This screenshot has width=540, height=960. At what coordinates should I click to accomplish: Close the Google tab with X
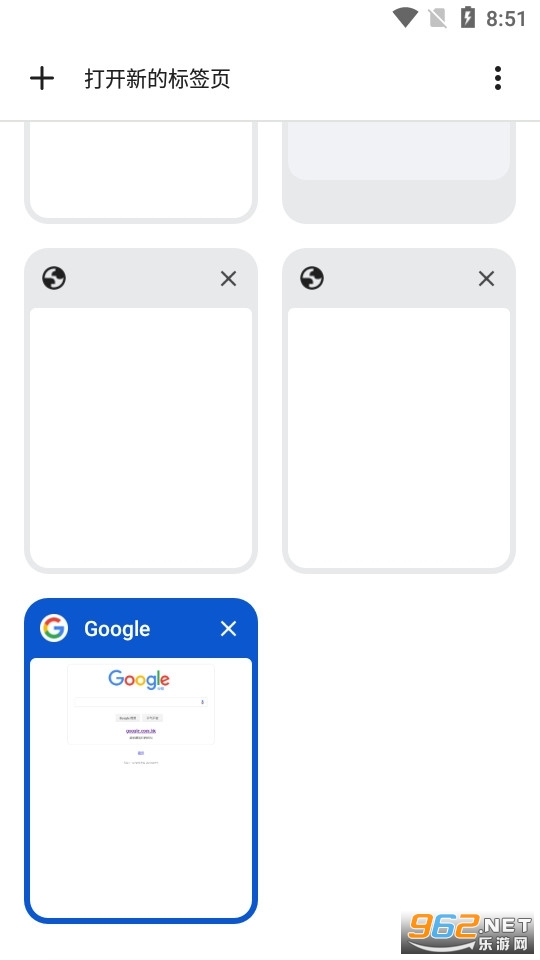228,628
